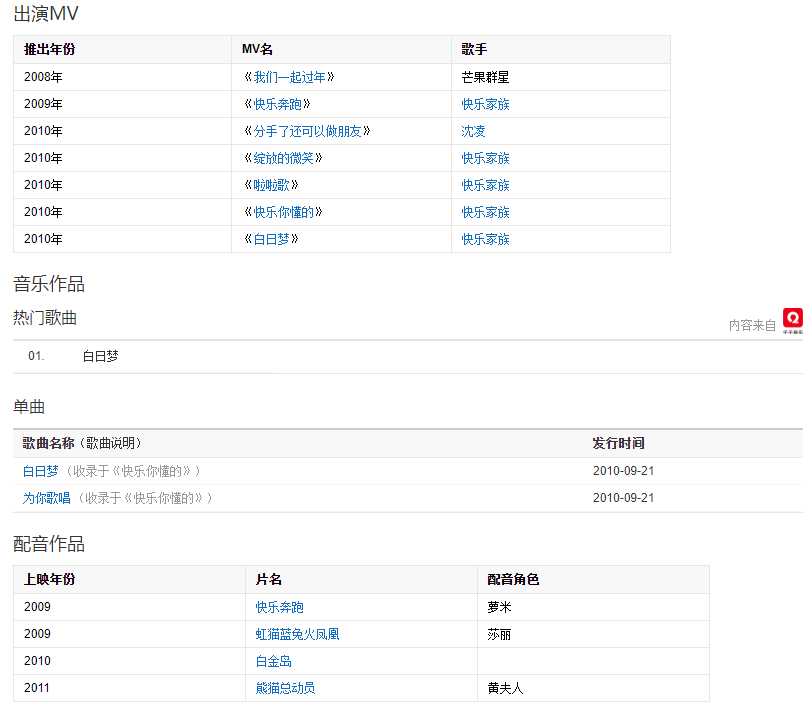Image resolution: width=807 pixels, height=717 pixels.
Task: Open the 白金岛 link
Action: (x=274, y=661)
